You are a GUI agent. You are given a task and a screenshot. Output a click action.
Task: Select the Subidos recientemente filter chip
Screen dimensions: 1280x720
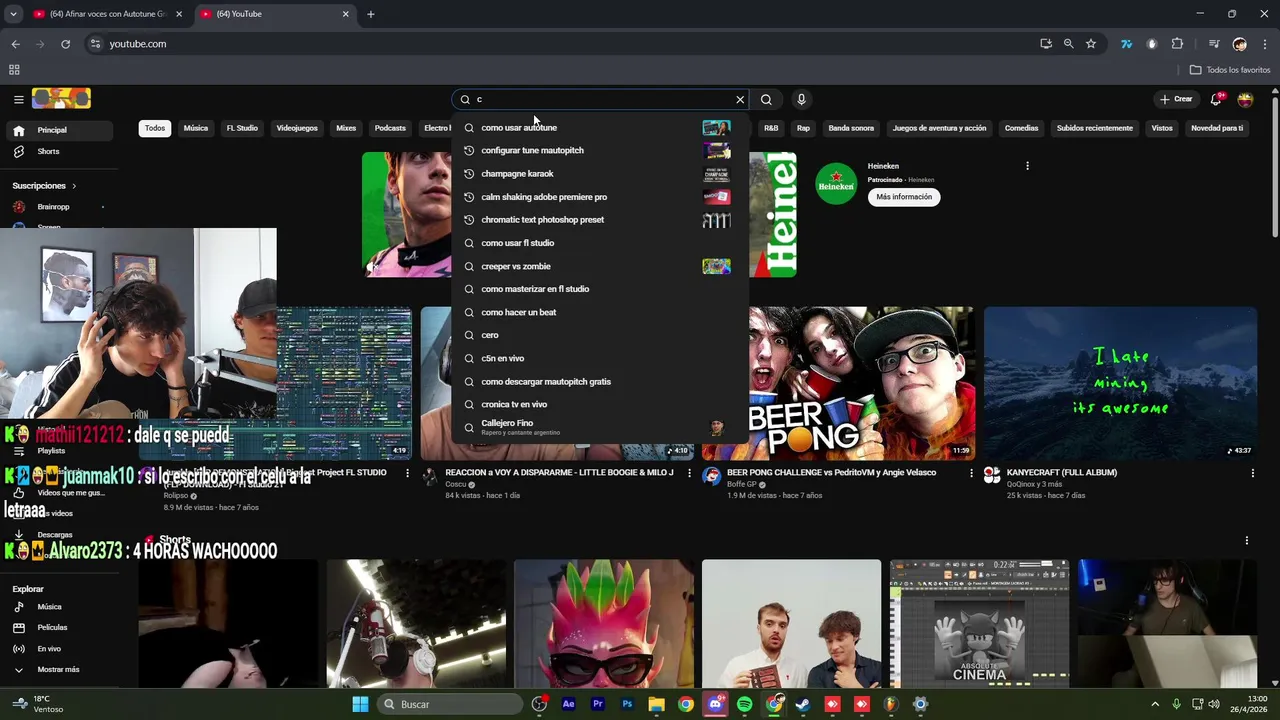point(1095,128)
